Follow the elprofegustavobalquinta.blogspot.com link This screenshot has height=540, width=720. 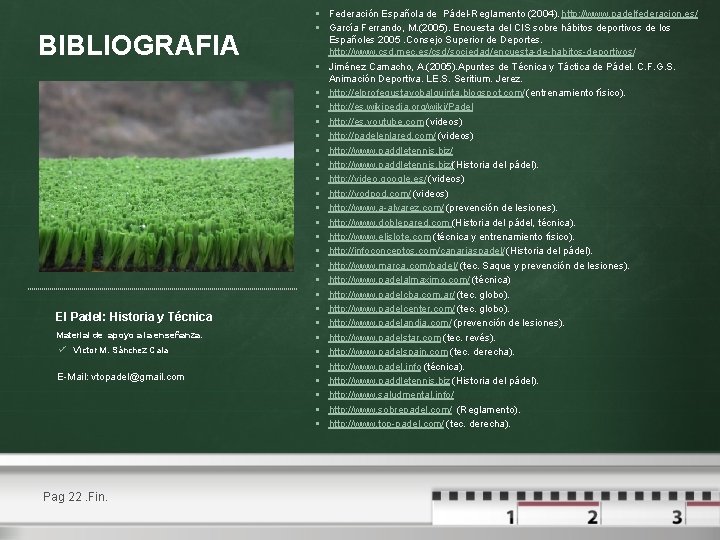pos(426,93)
